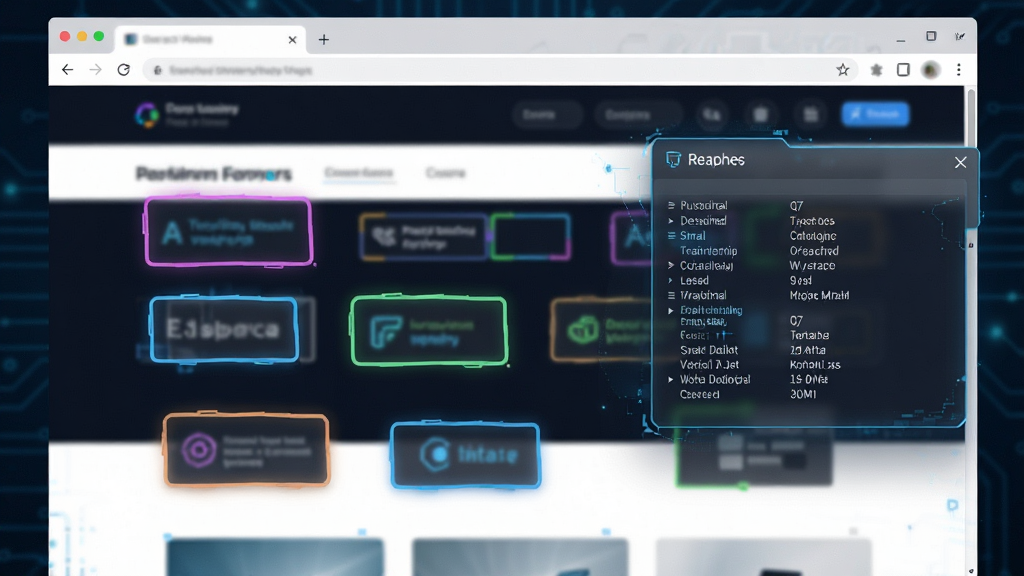Select the underlined tab next to the page heading
This screenshot has width=1024, height=576.
pos(359,173)
